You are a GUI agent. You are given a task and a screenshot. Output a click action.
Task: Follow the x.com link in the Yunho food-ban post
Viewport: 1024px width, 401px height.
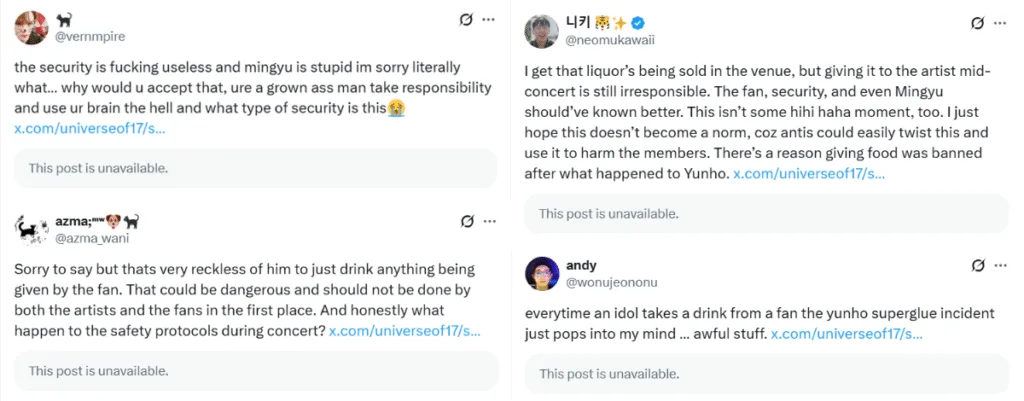pyautogui.click(x=808, y=174)
